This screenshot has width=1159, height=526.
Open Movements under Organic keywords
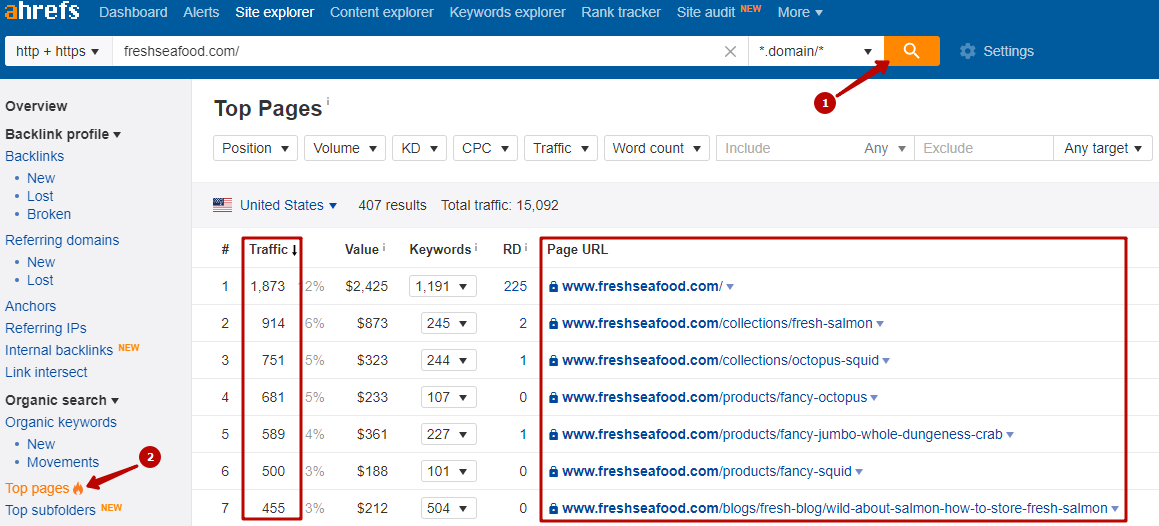(x=63, y=462)
